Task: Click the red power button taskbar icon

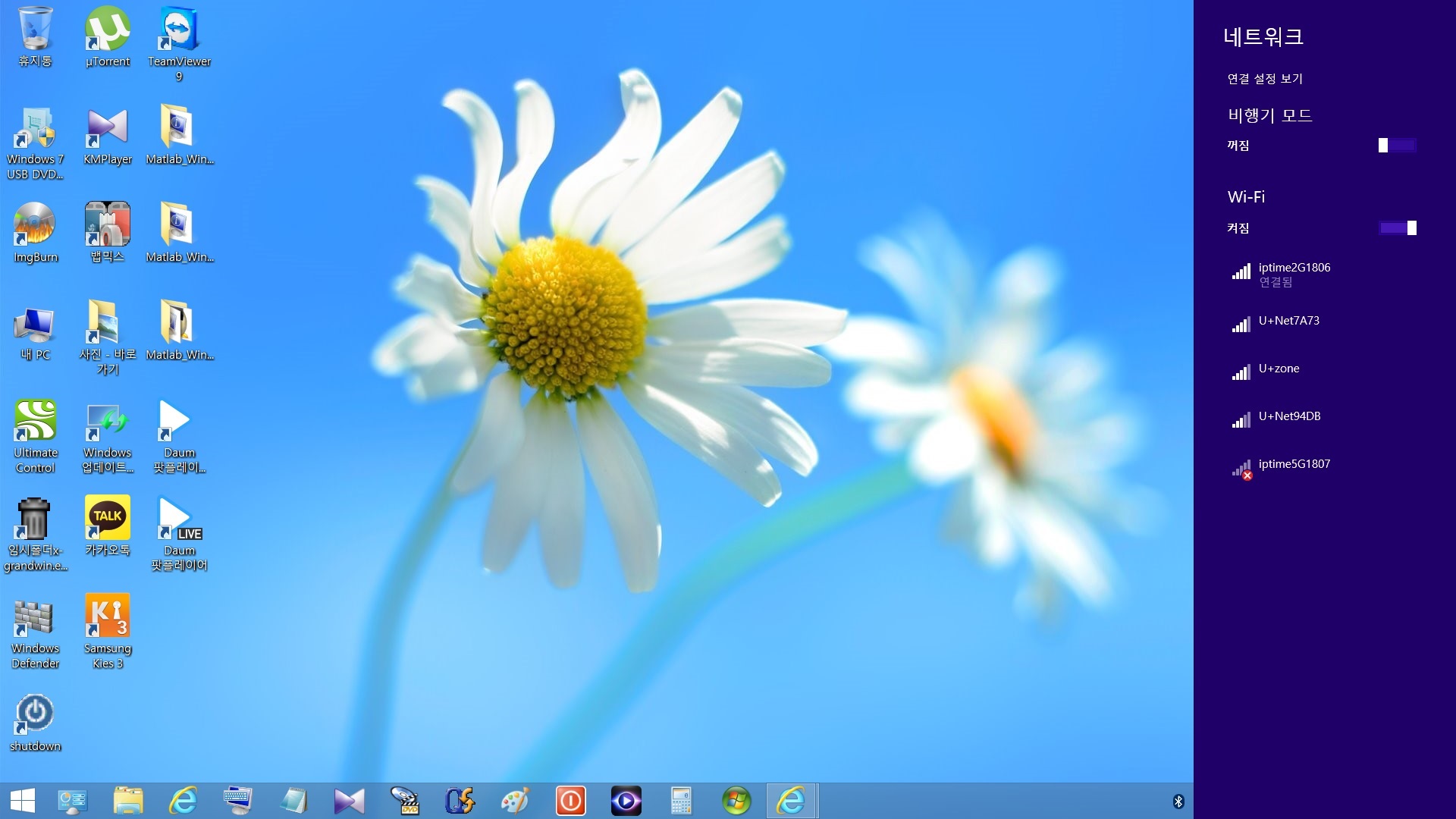Action: pyautogui.click(x=570, y=801)
